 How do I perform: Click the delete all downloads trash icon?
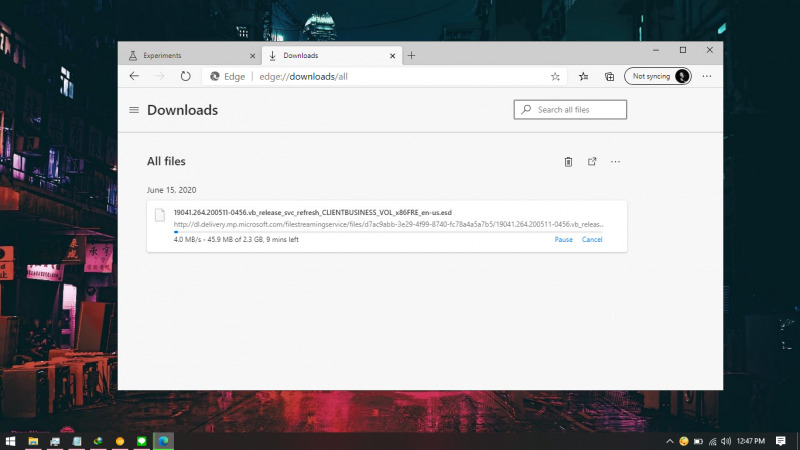tap(568, 162)
